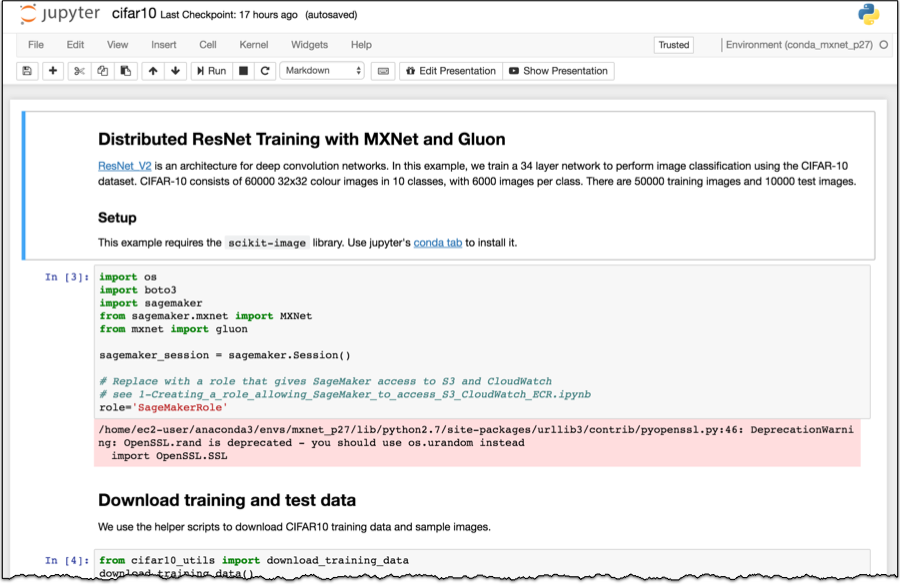The height and width of the screenshot is (584, 900).
Task: Select the In [3] code cell editor
Action: coord(482,342)
